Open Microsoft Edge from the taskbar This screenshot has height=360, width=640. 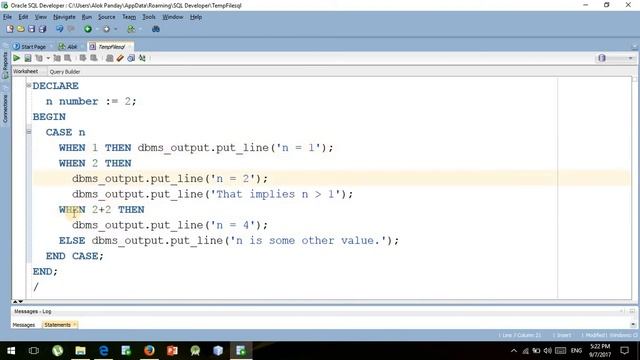[x=104, y=351]
